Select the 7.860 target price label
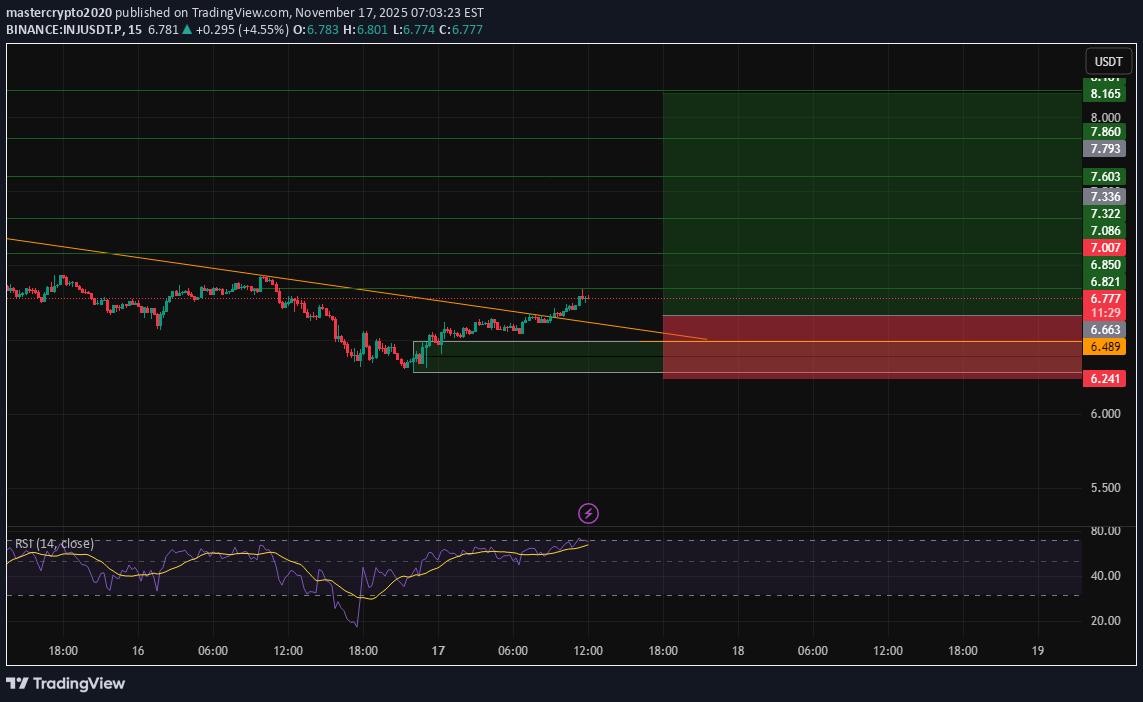 (x=1105, y=131)
